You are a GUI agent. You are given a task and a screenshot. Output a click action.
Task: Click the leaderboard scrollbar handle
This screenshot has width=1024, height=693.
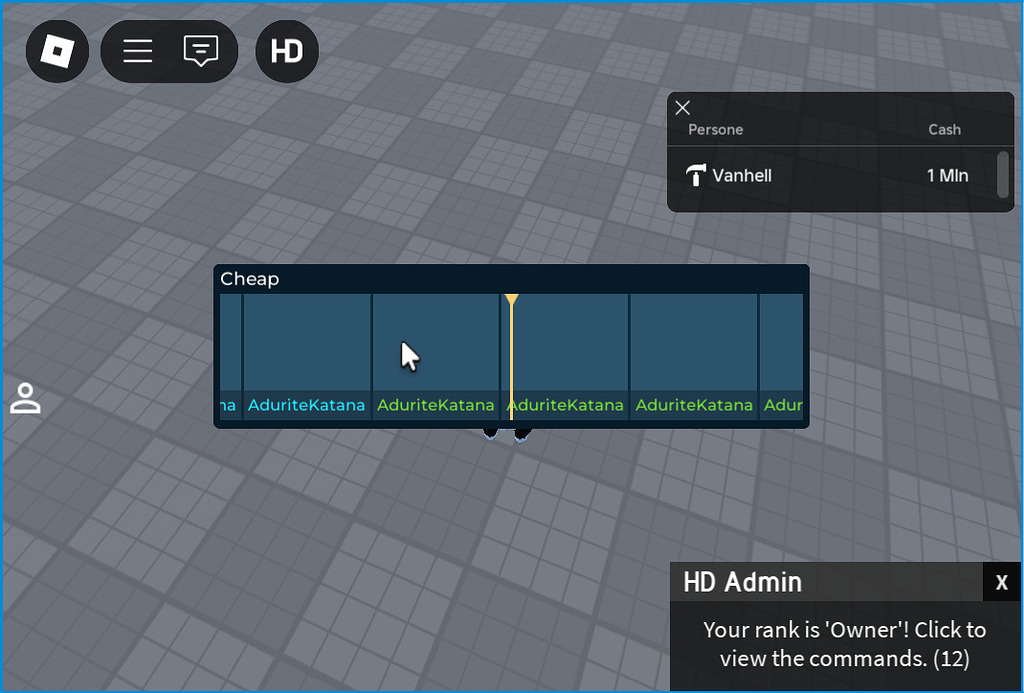point(1003,174)
